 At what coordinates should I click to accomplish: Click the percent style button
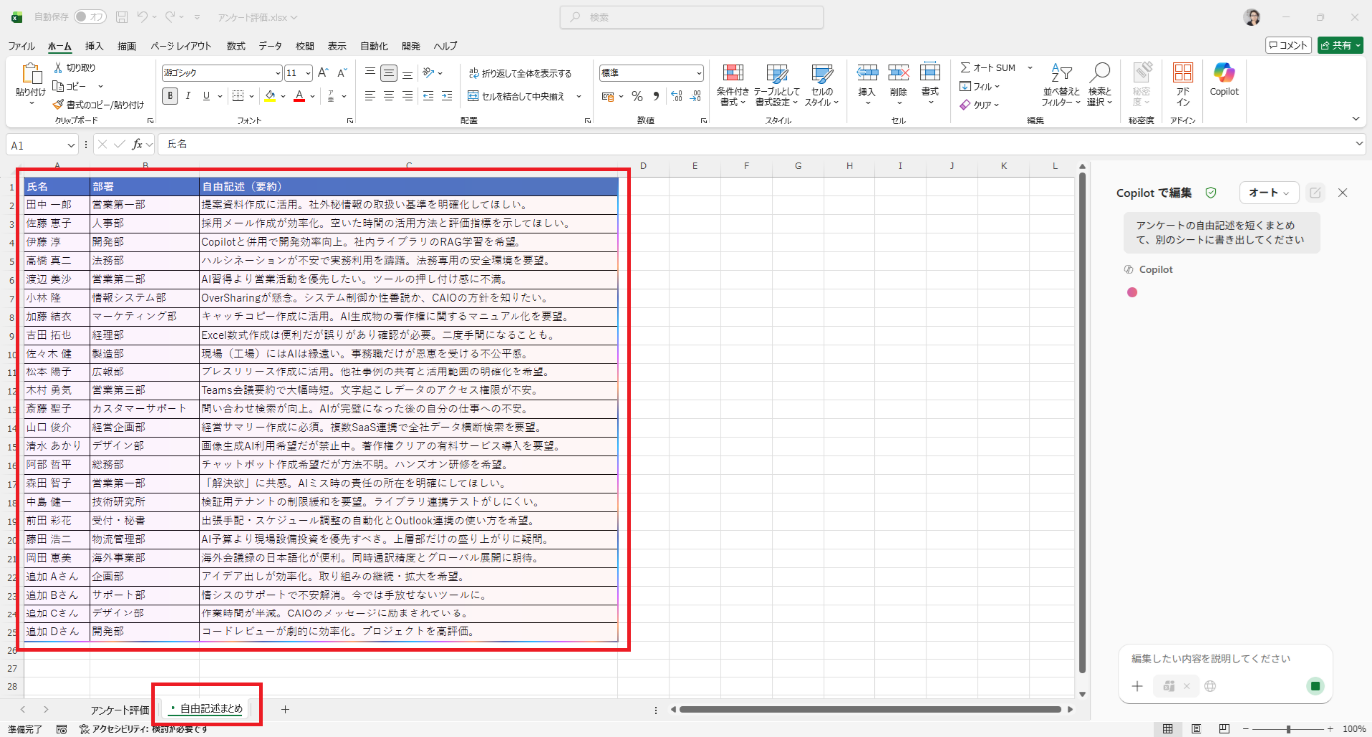[x=636, y=96]
